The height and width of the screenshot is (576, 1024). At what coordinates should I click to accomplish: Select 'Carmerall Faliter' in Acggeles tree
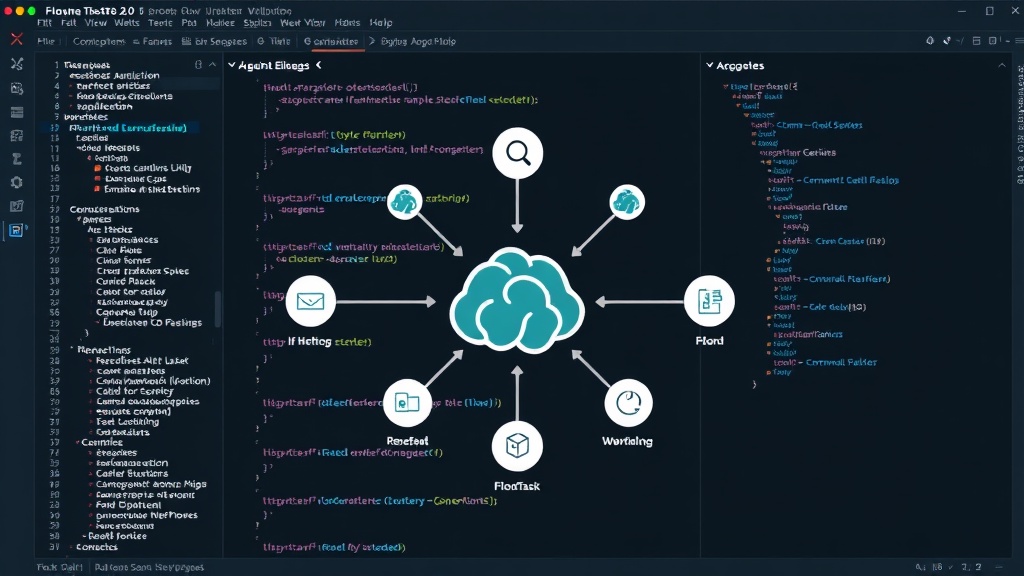[840, 362]
